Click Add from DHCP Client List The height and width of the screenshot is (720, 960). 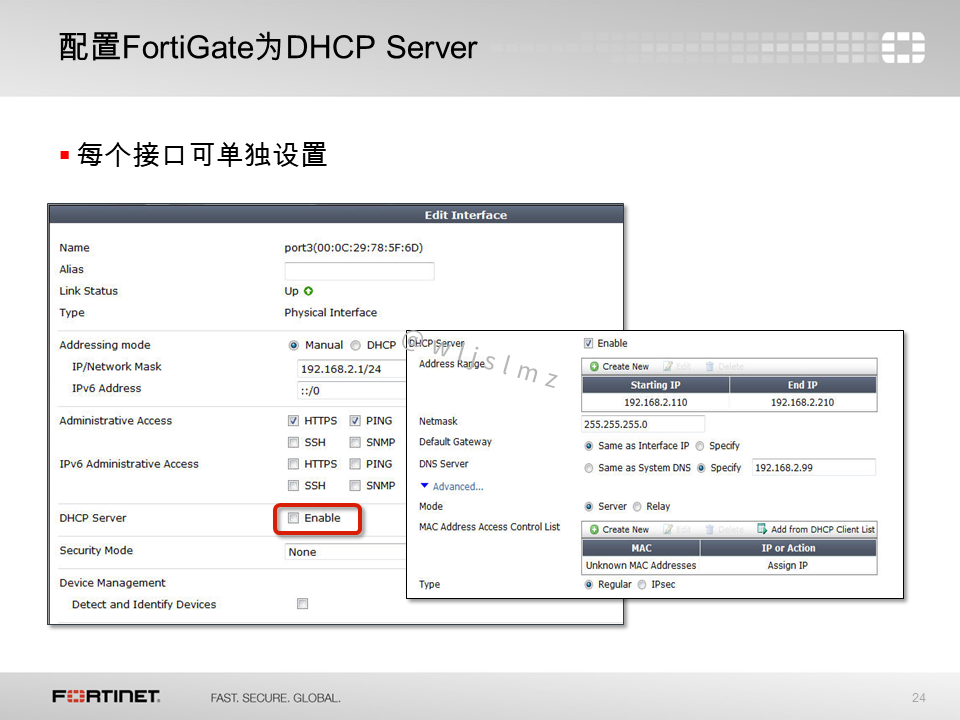(x=816, y=529)
